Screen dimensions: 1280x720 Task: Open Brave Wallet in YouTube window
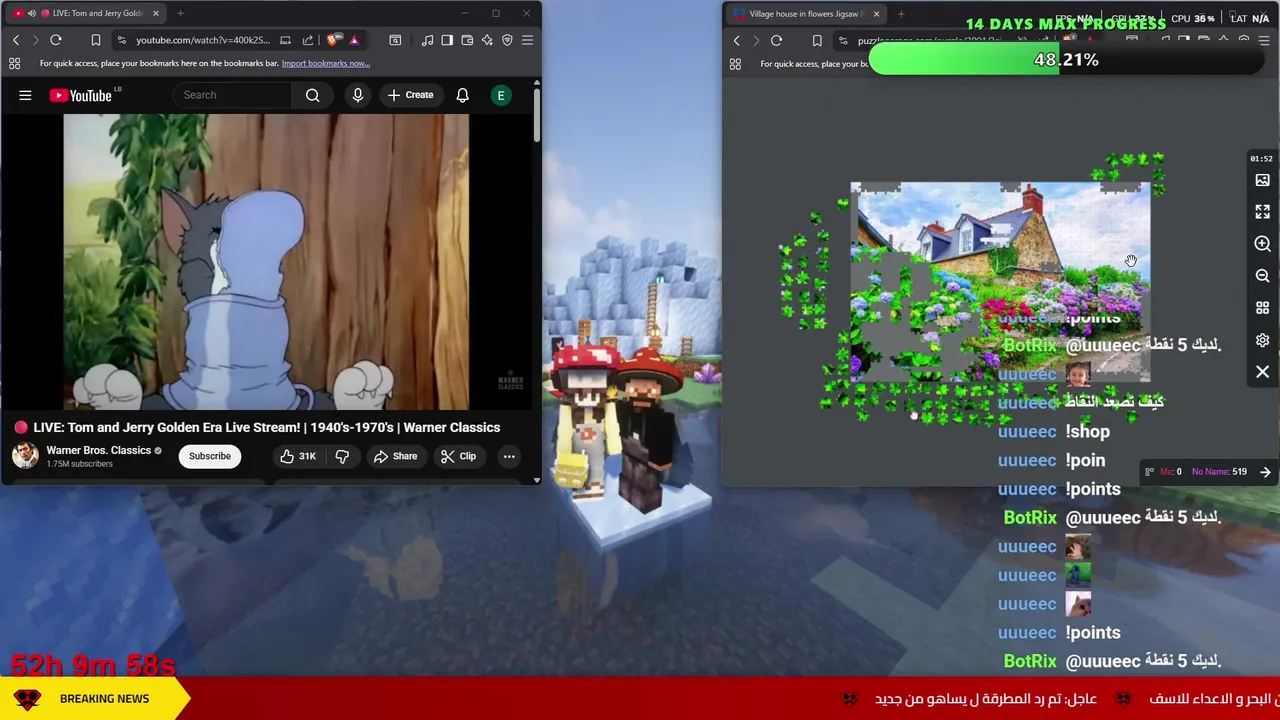tap(467, 40)
